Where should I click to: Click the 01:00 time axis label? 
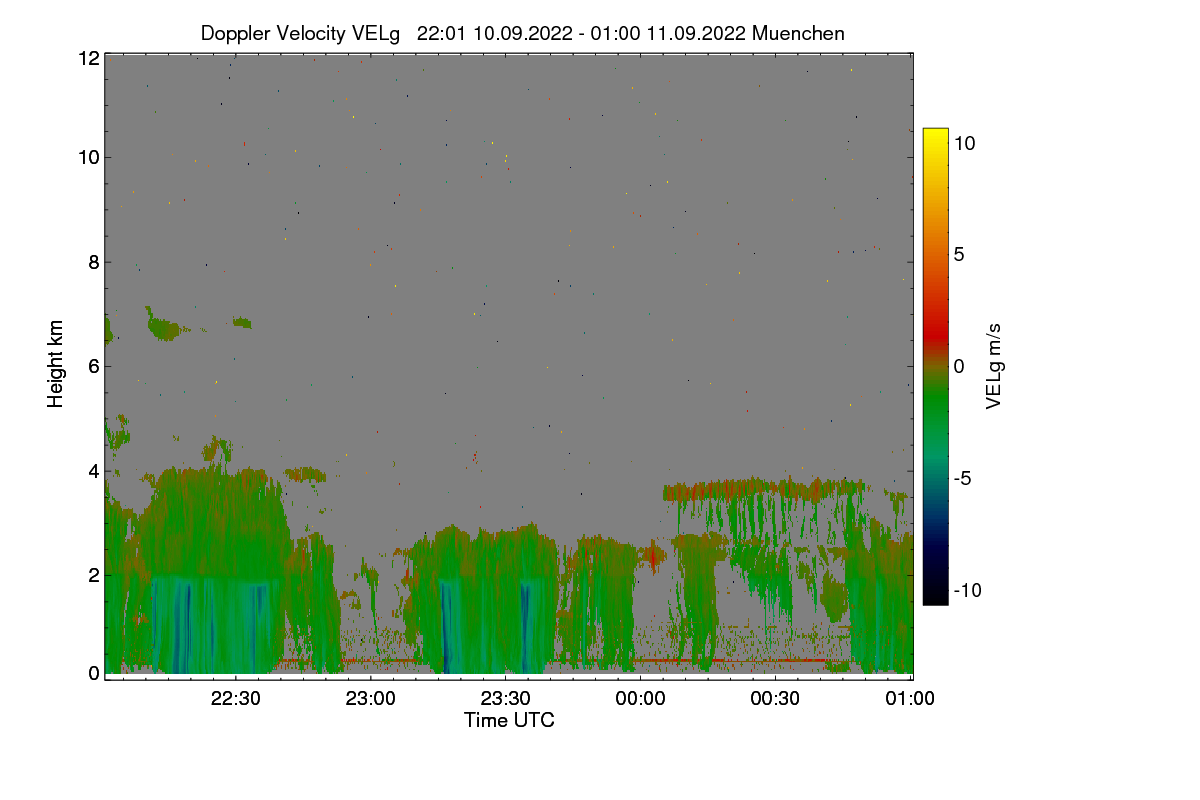coord(910,699)
